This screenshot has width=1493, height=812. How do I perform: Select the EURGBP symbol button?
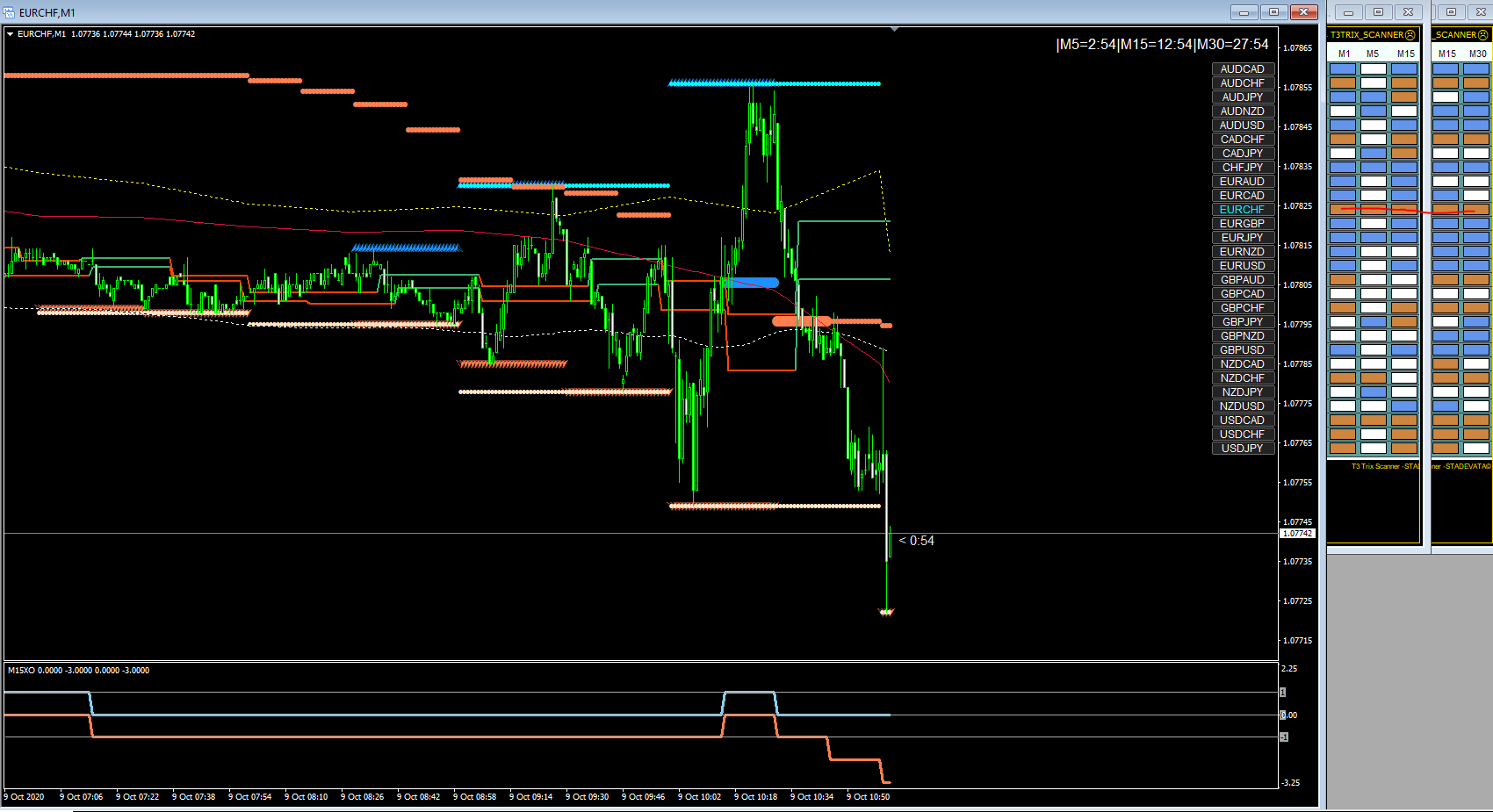pos(1243,224)
